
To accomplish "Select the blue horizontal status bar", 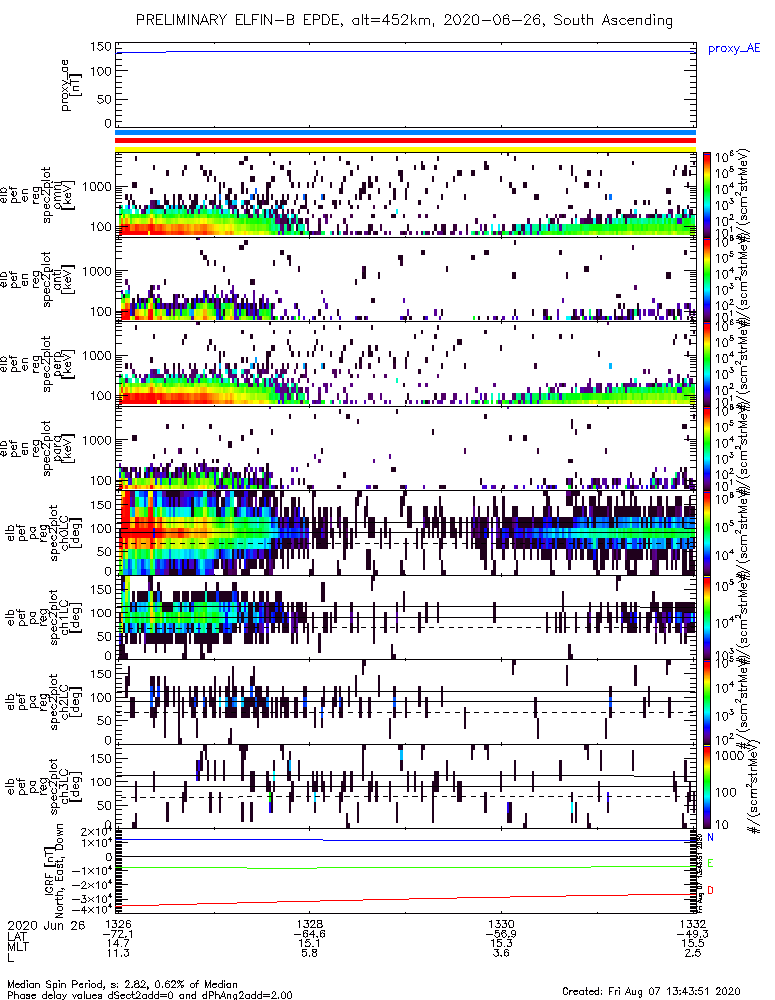I will click(405, 133).
